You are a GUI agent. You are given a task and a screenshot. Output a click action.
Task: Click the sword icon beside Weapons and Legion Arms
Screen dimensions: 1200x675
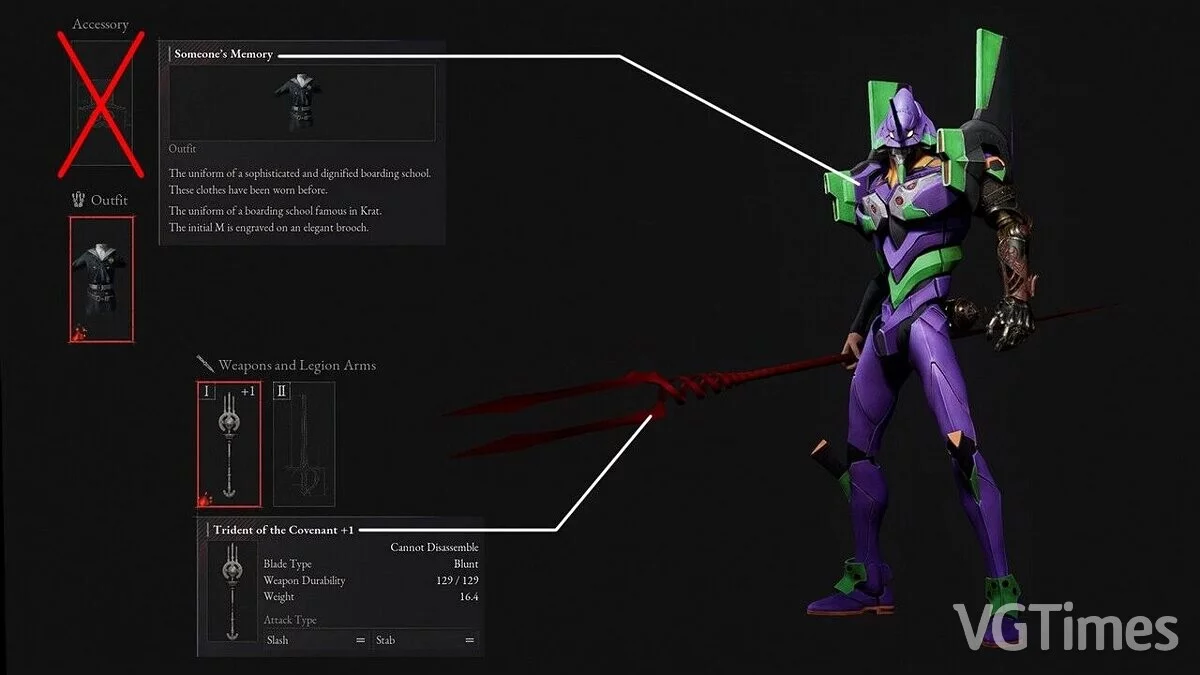[x=206, y=365]
